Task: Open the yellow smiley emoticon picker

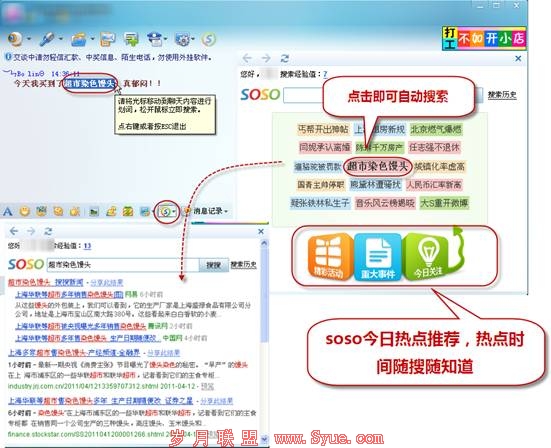Action: (25, 211)
